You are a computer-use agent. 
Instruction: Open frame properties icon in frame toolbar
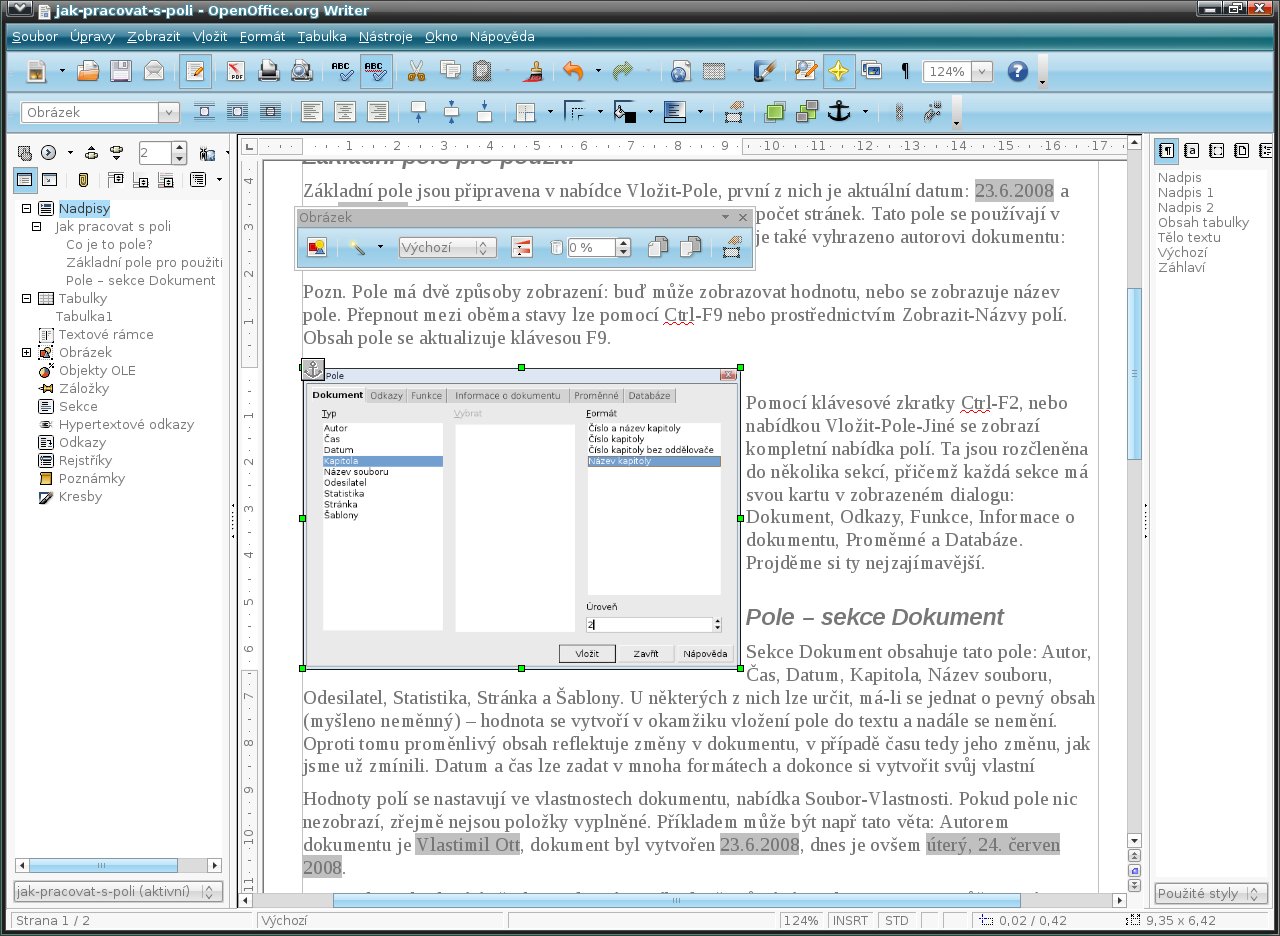coord(736,112)
